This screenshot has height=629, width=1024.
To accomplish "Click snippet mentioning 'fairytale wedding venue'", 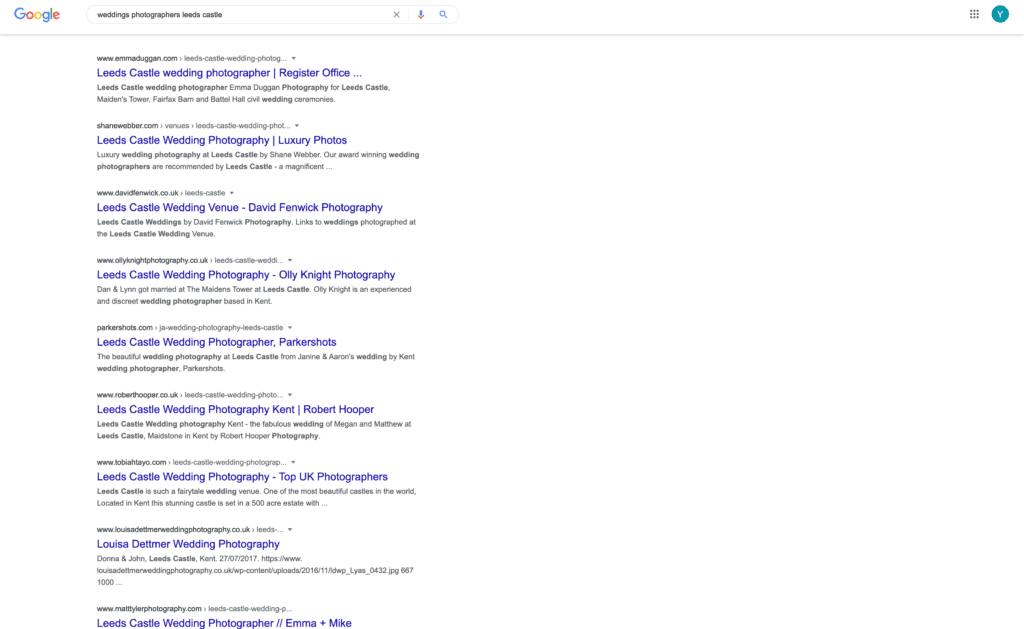I will [x=257, y=497].
